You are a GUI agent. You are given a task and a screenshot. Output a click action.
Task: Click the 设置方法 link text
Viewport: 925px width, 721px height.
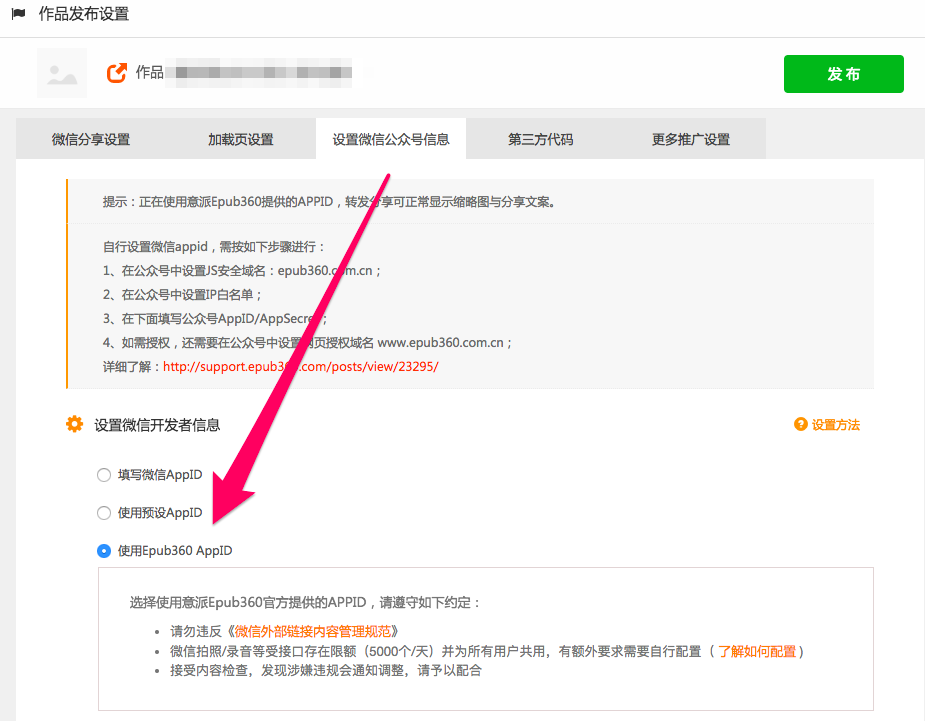pyautogui.click(x=836, y=425)
